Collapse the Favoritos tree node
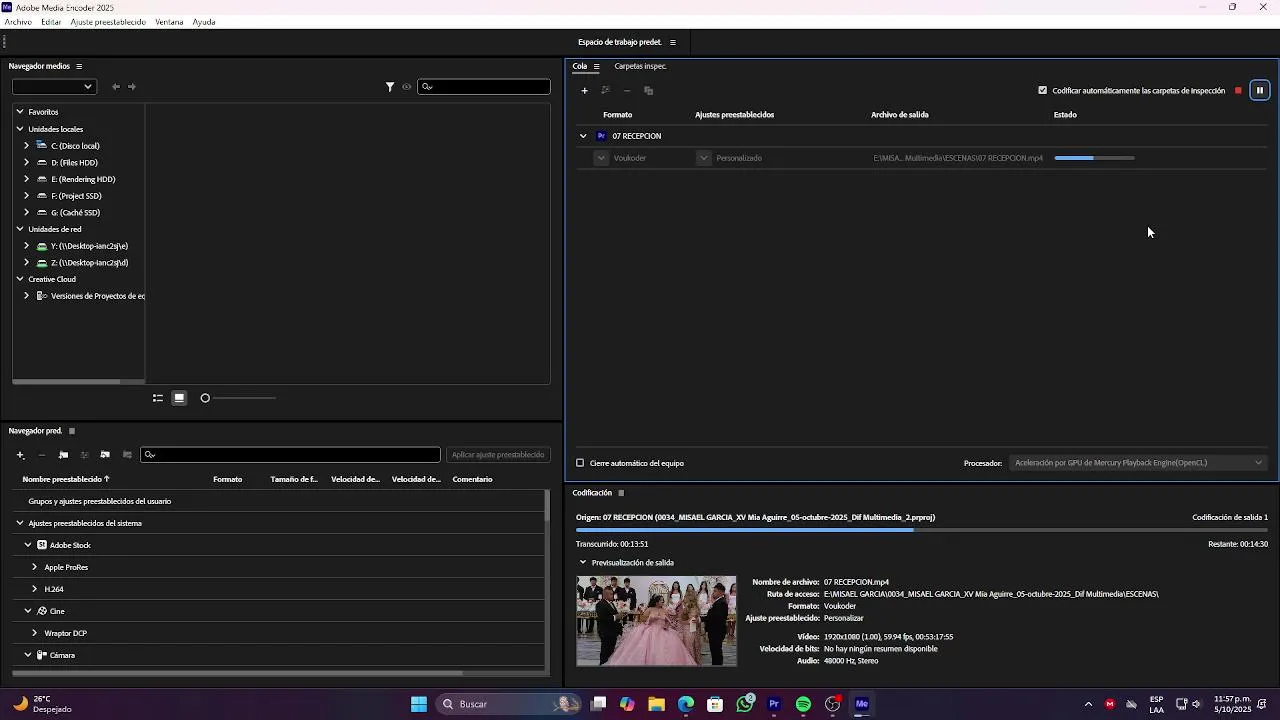This screenshot has height=720, width=1280. point(19,112)
